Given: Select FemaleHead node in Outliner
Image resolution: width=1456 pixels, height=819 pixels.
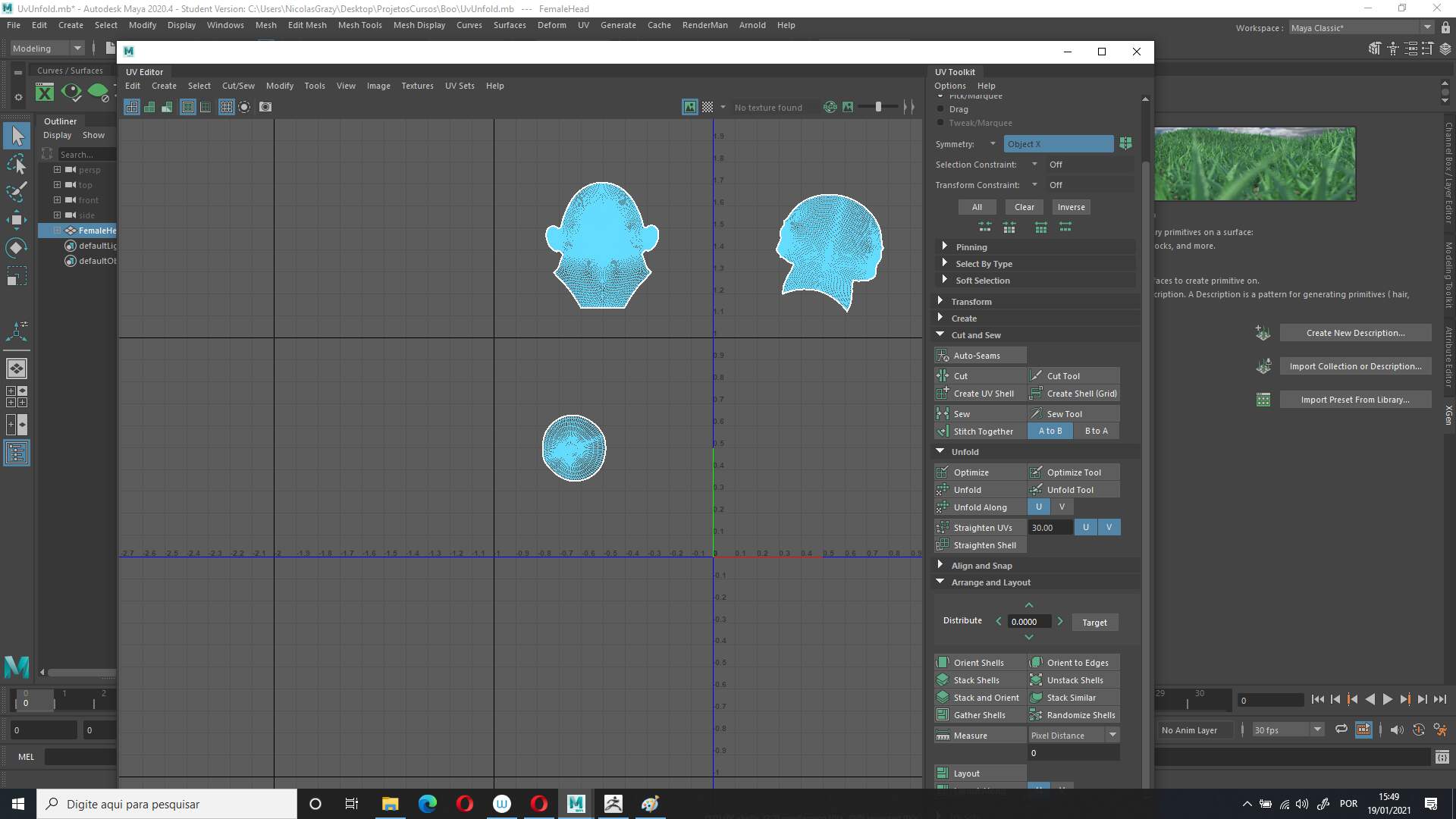Looking at the screenshot, I should pos(96,230).
